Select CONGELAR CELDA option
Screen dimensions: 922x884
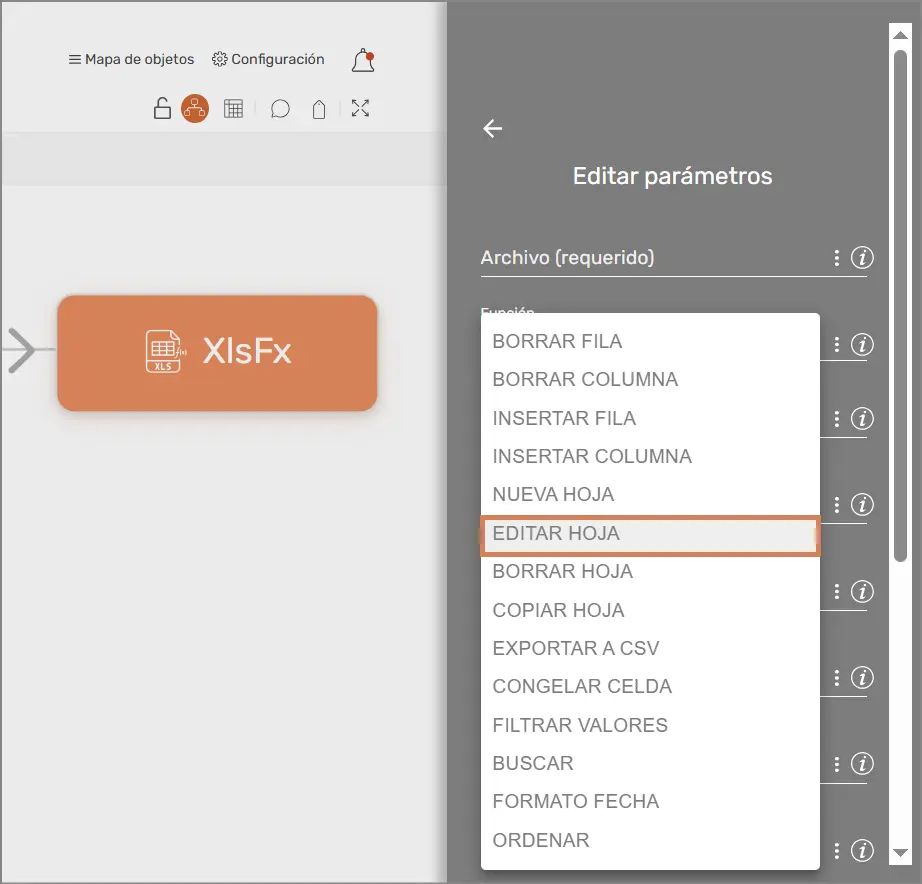[x=650, y=686]
